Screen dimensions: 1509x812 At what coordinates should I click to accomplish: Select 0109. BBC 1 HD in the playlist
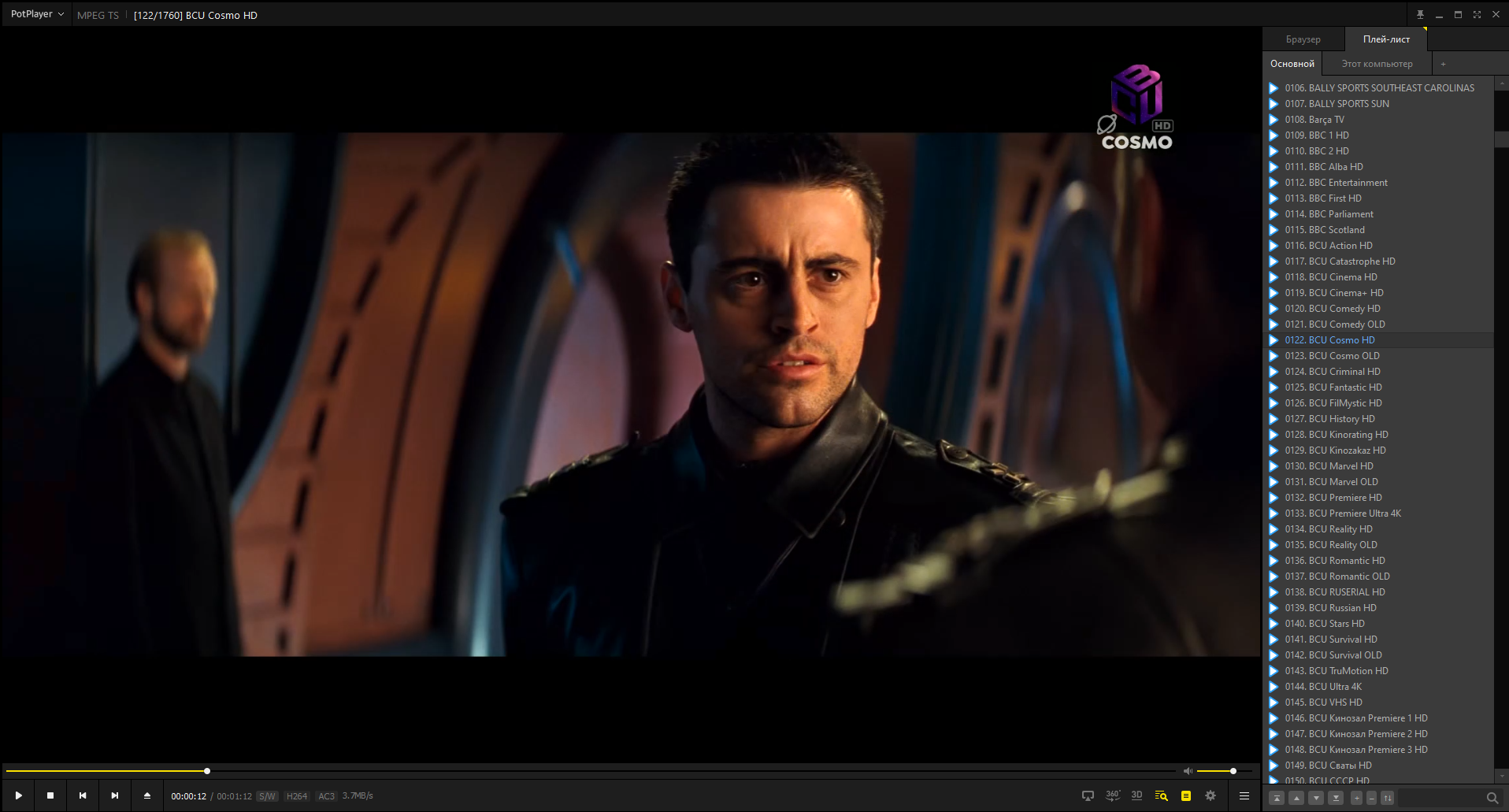coord(1378,135)
